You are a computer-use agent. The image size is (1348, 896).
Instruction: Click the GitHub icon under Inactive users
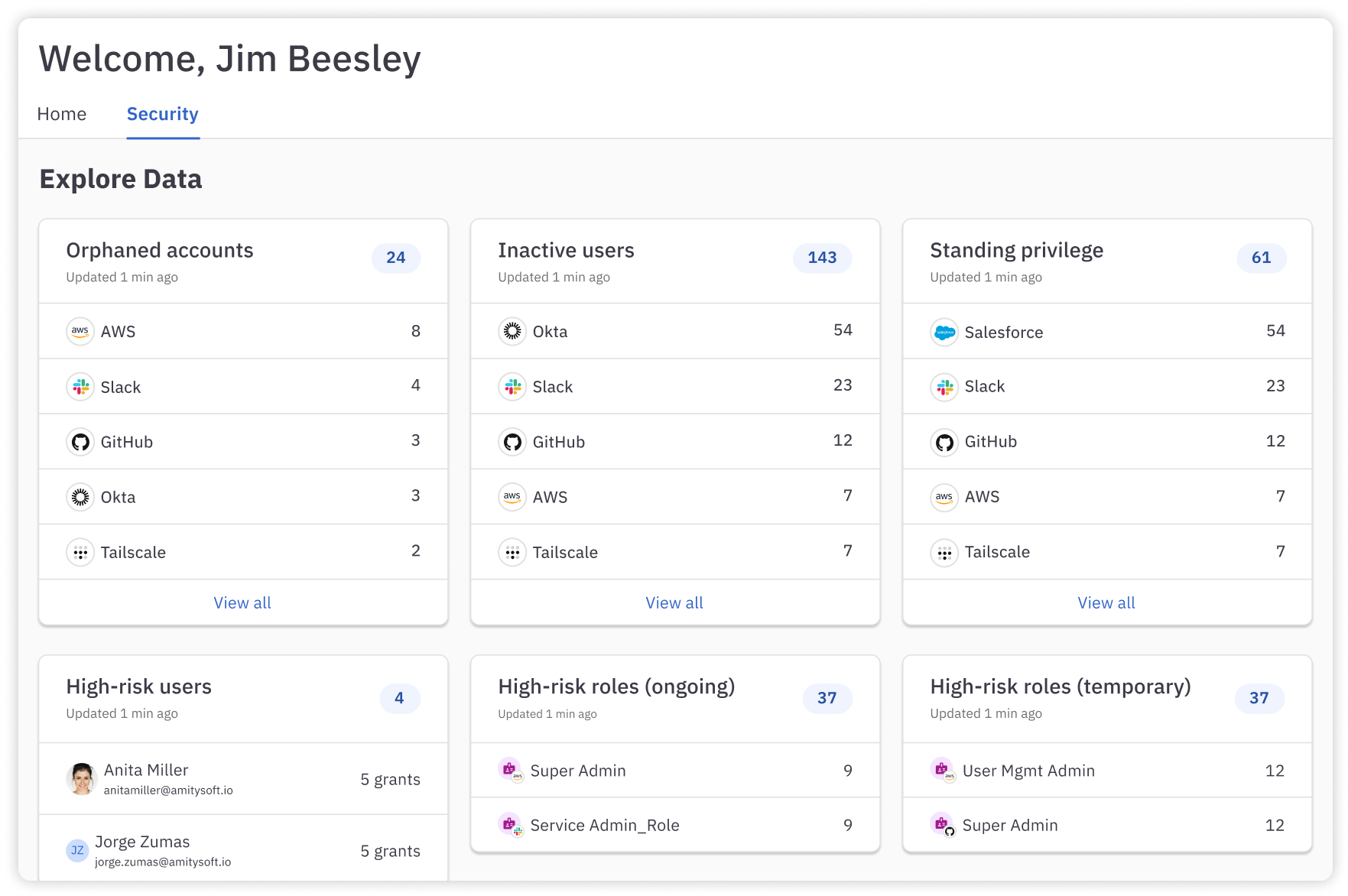(512, 441)
